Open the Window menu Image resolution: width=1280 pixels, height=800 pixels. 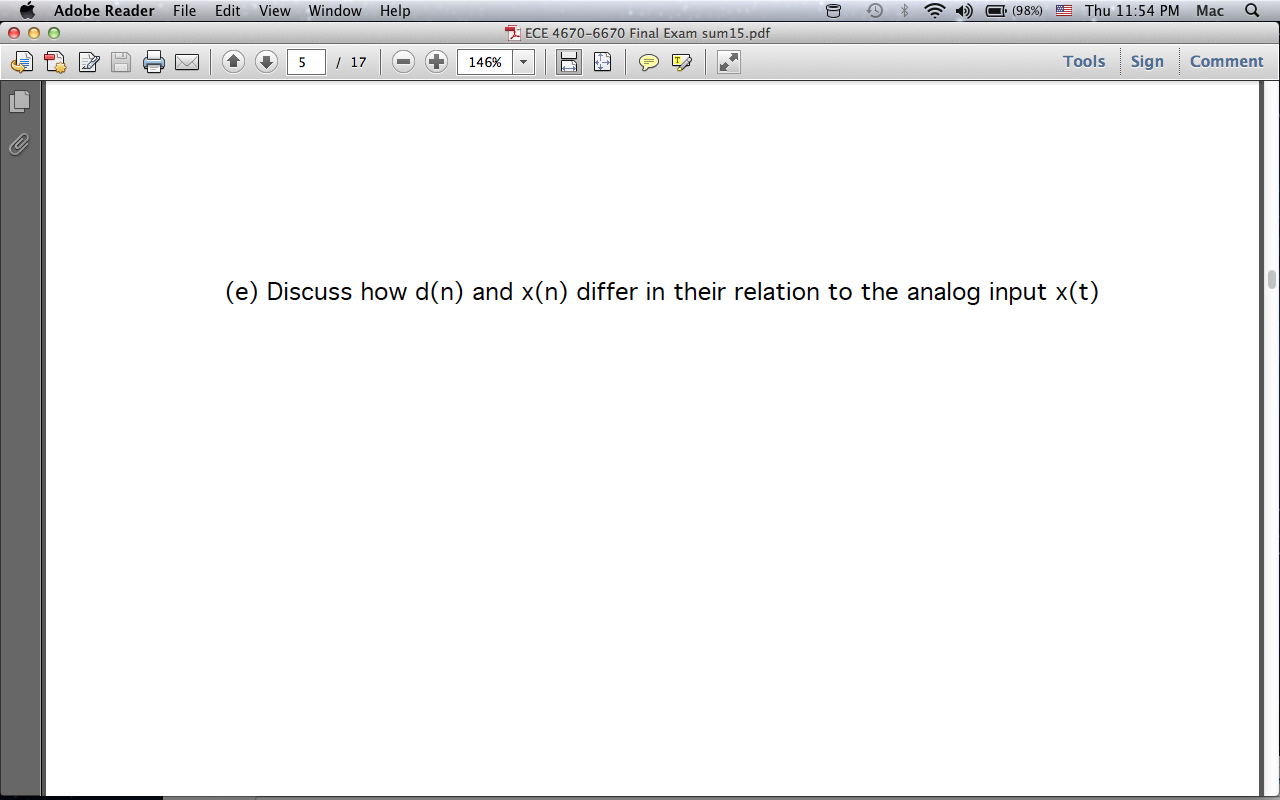tap(335, 11)
